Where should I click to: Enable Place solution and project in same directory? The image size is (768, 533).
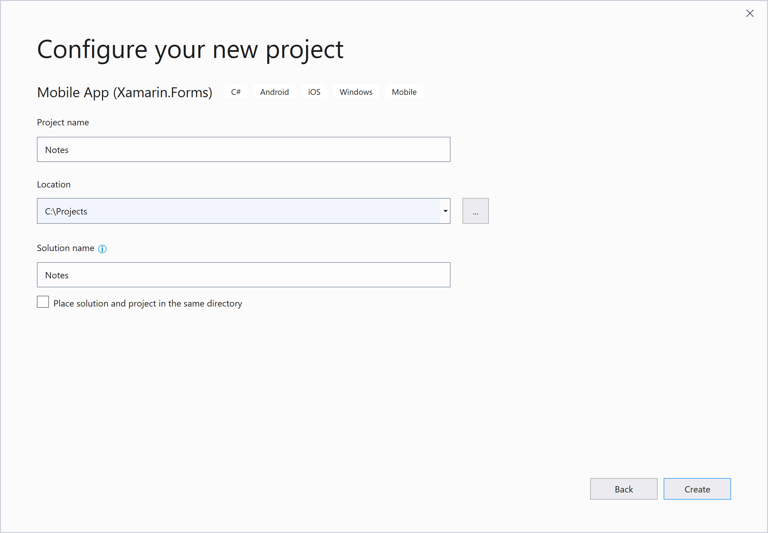[x=43, y=302]
